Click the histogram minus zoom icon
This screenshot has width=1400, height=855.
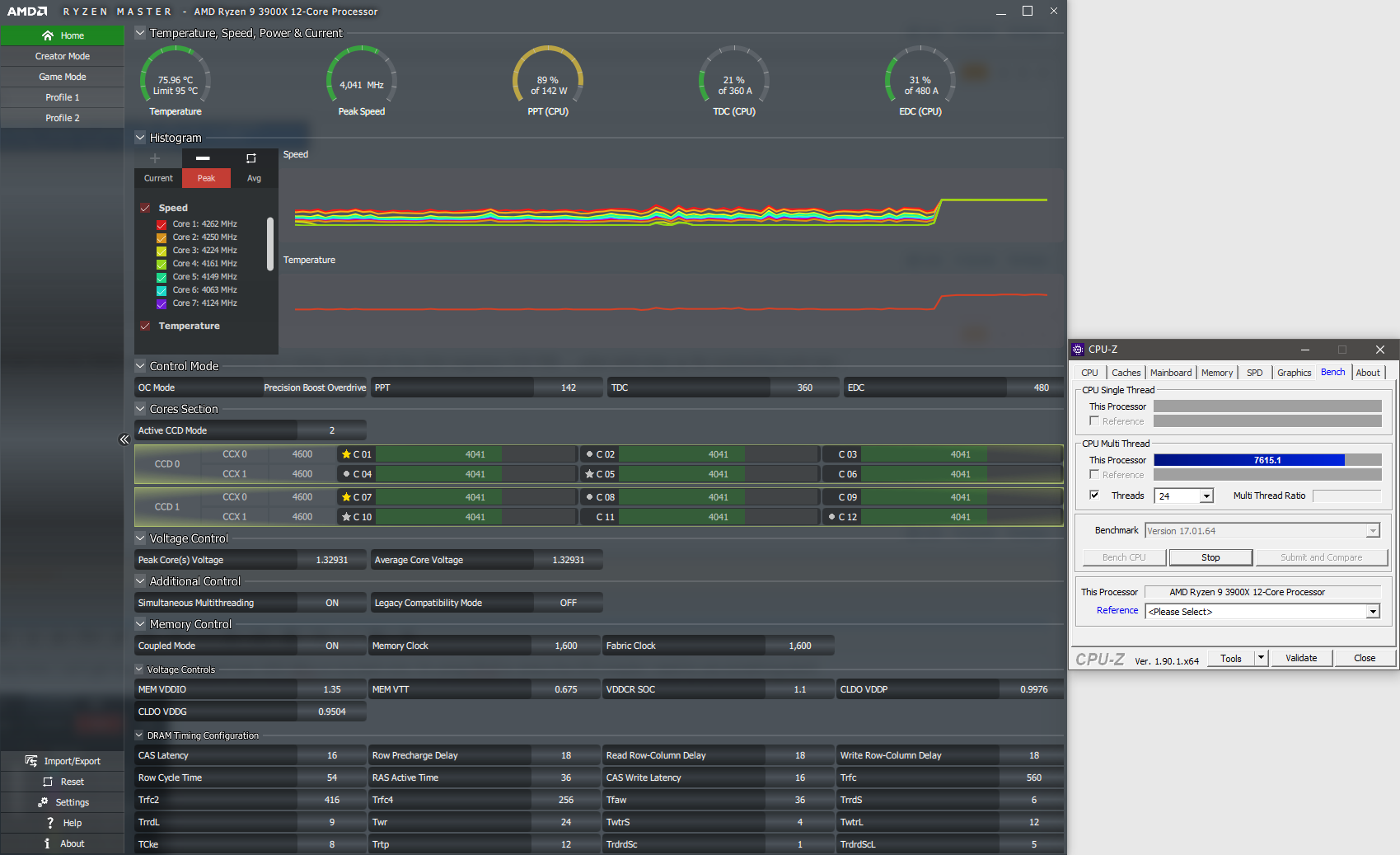(x=203, y=158)
